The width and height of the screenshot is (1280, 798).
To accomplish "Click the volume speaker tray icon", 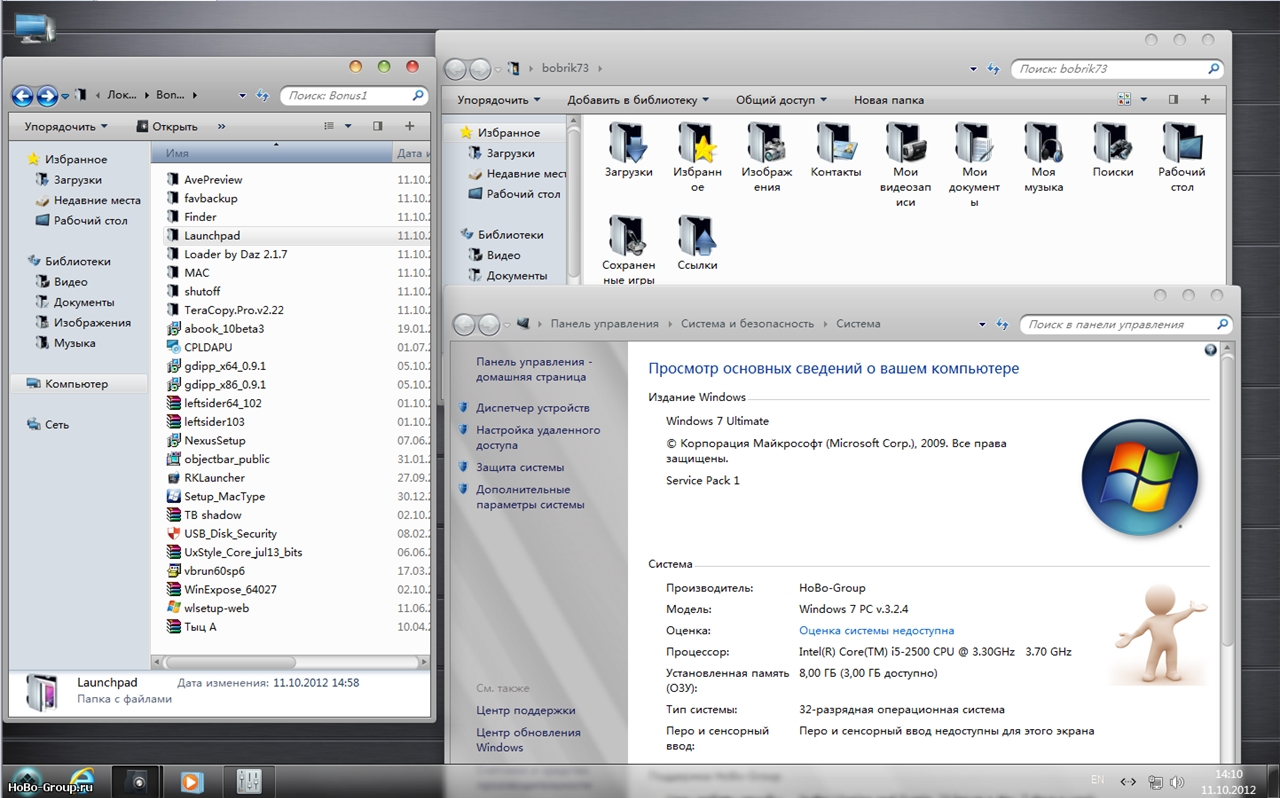I will click(1177, 782).
